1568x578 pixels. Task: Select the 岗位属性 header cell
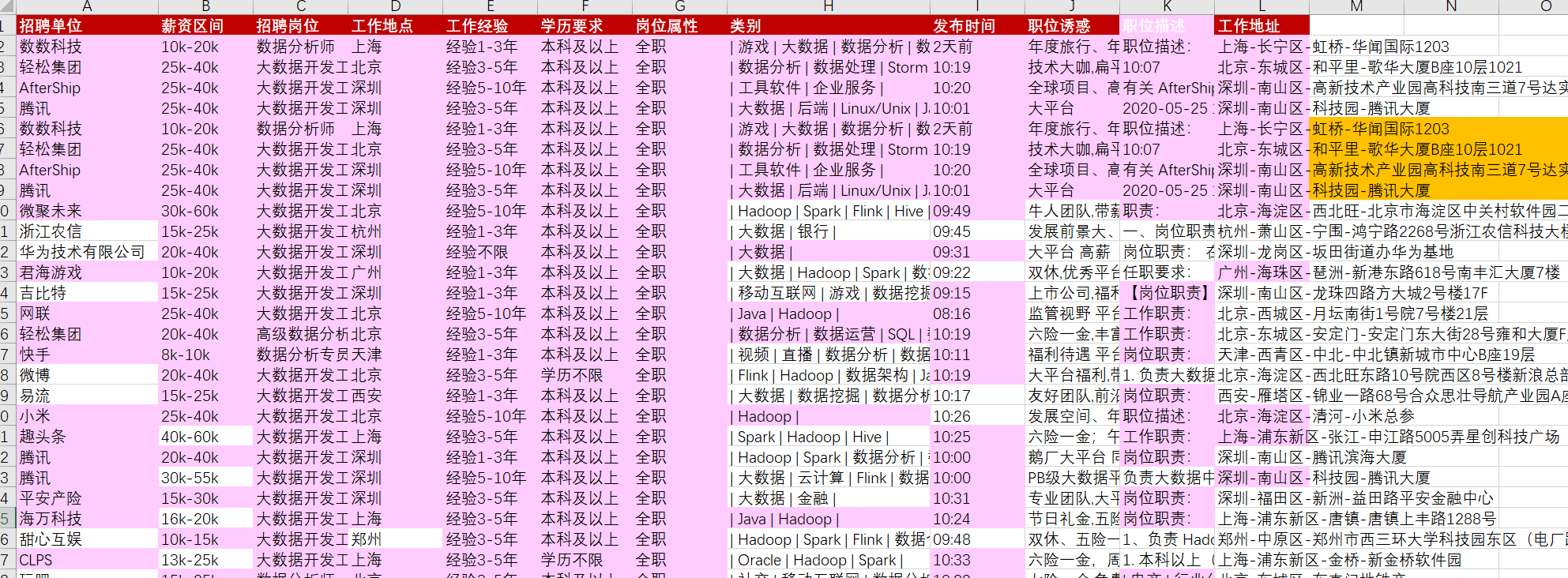pyautogui.click(x=679, y=26)
